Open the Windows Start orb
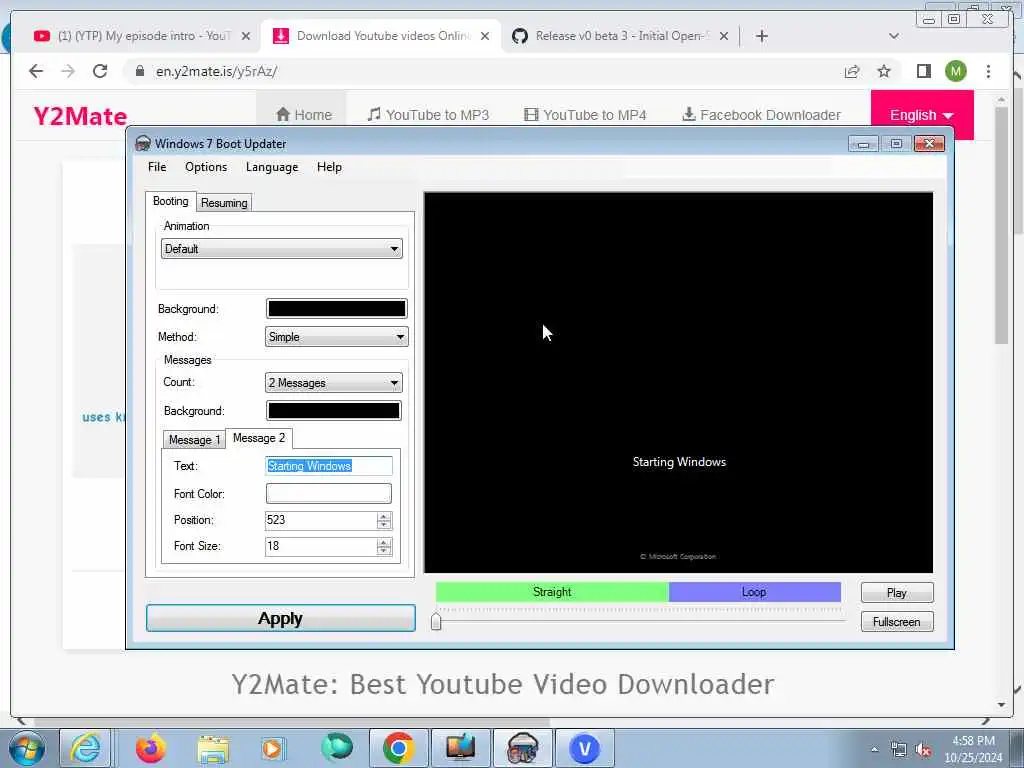This screenshot has height=768, width=1024. [x=27, y=748]
